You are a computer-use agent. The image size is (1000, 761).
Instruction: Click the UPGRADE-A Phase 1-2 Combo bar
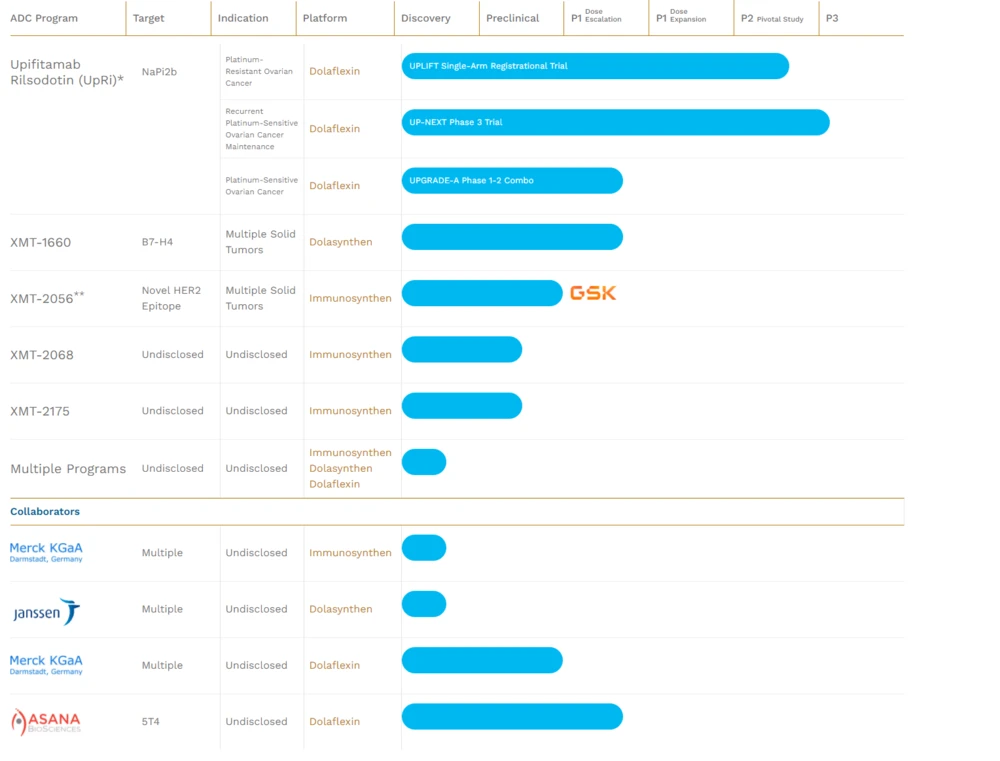pyautogui.click(x=511, y=181)
